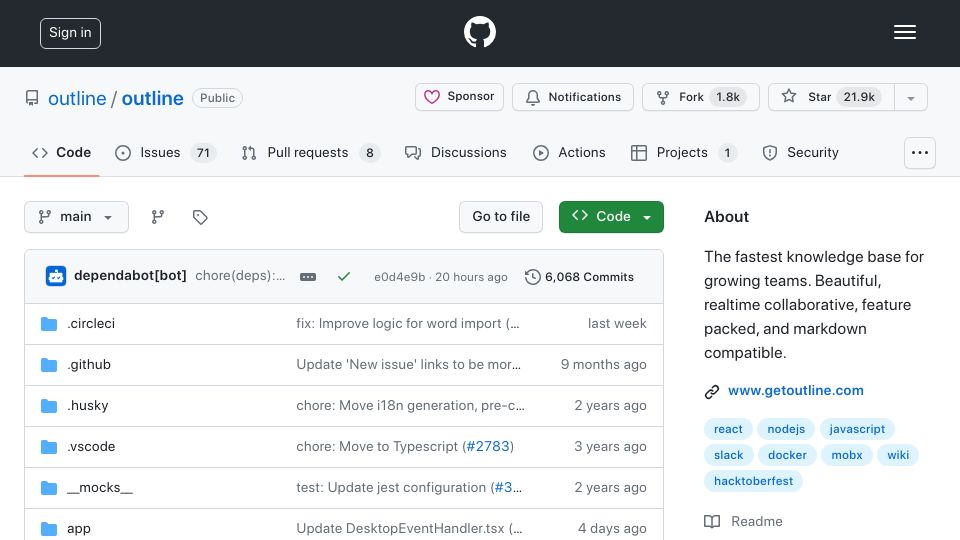
Task: Open the outline owner link
Action: tap(77, 98)
